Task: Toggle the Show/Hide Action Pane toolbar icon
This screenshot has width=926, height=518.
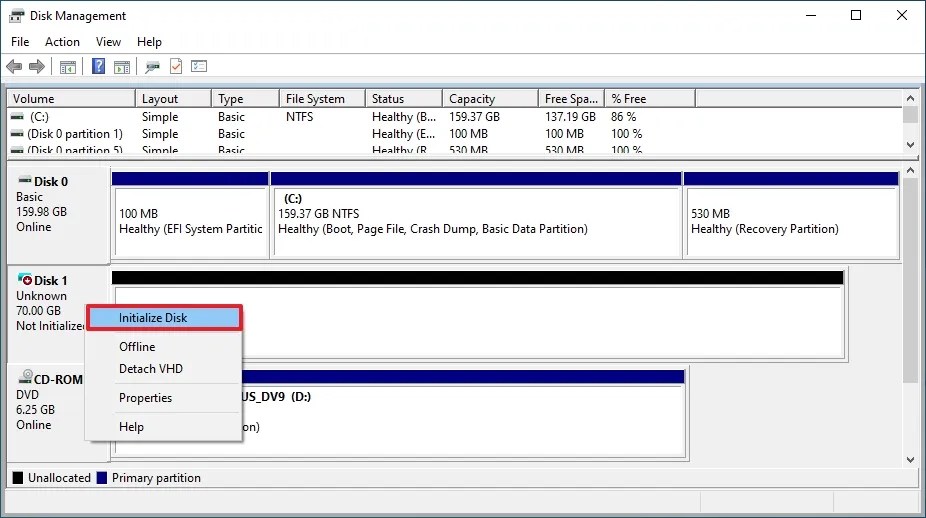Action: 122,67
